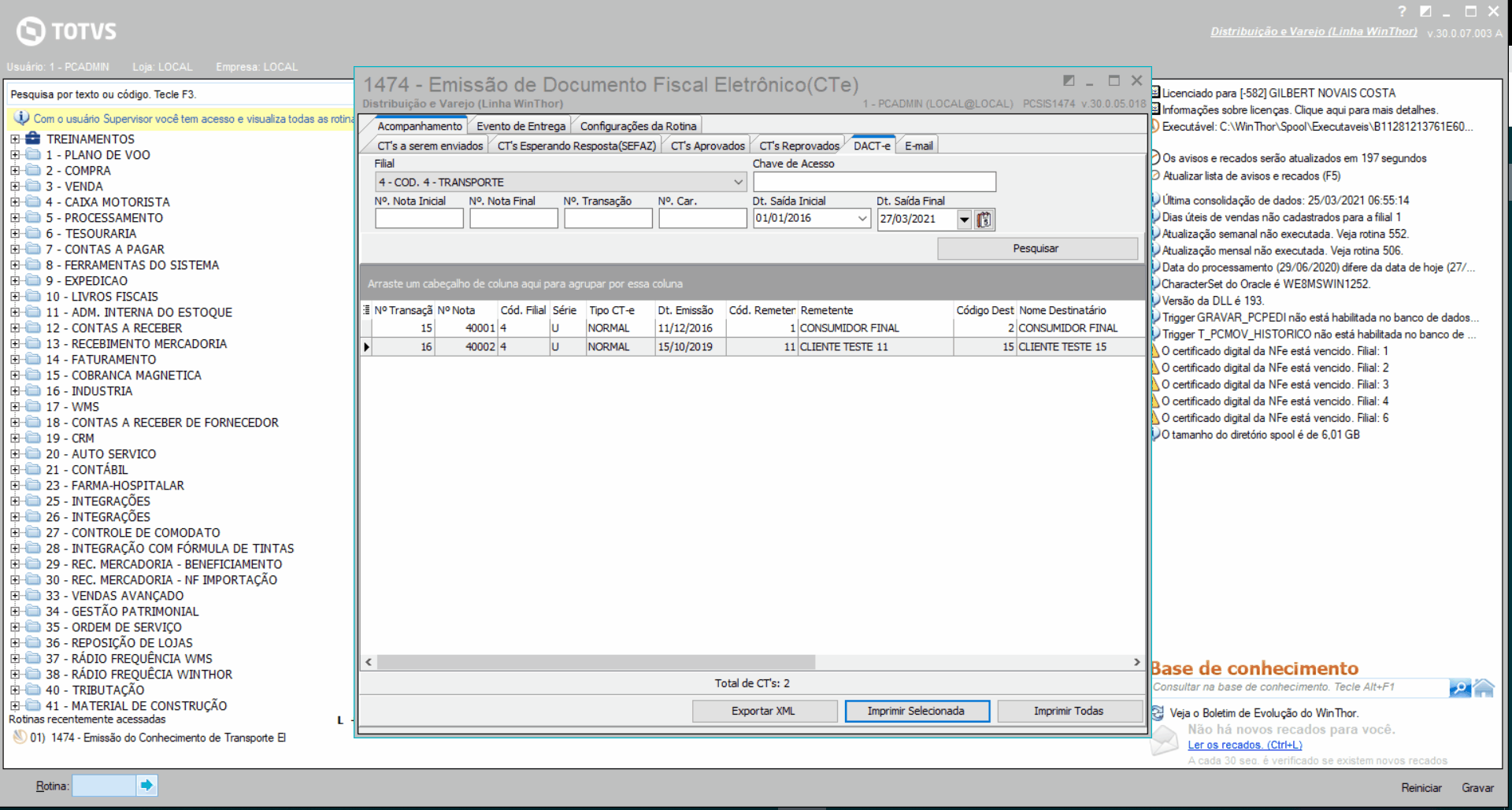This screenshot has width=1512, height=810.
Task: Click the Dt. Emissão column header
Action: click(x=690, y=310)
